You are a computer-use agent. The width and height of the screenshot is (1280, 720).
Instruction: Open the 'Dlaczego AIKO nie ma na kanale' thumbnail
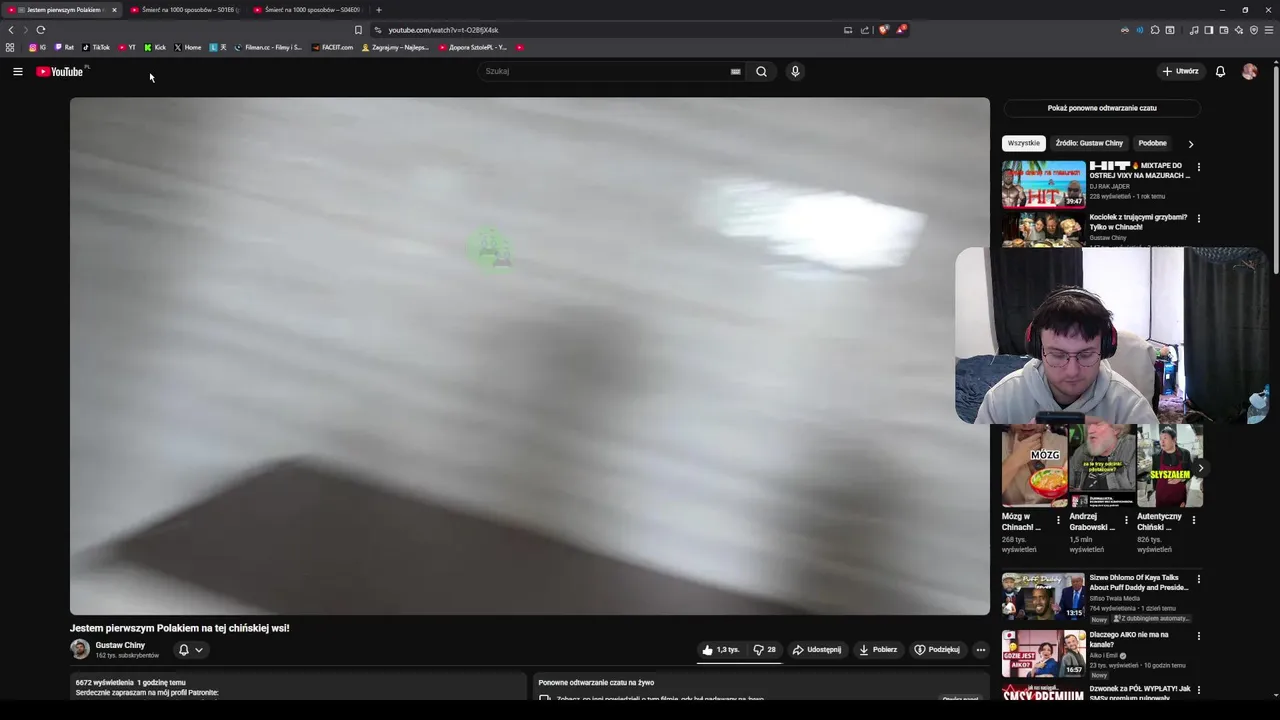coord(1043,654)
